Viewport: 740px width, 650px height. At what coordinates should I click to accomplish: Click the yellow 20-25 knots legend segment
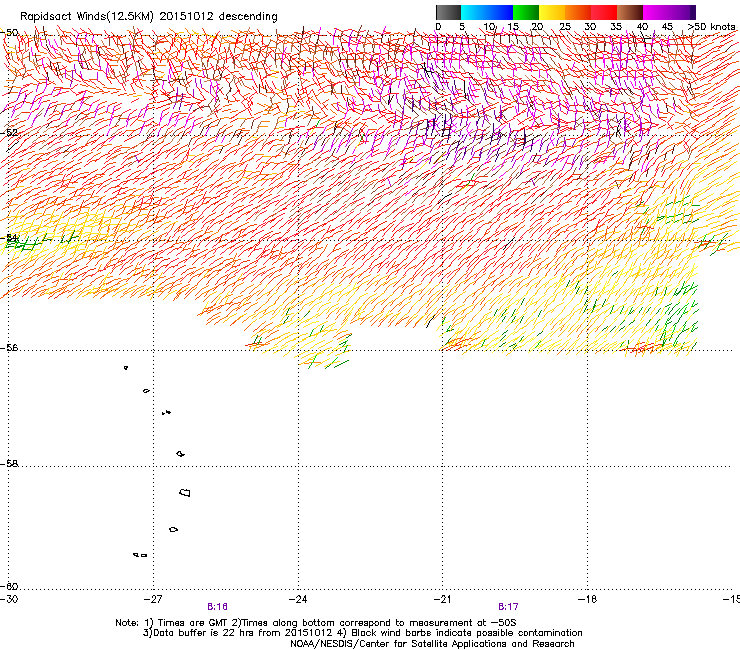click(552, 12)
